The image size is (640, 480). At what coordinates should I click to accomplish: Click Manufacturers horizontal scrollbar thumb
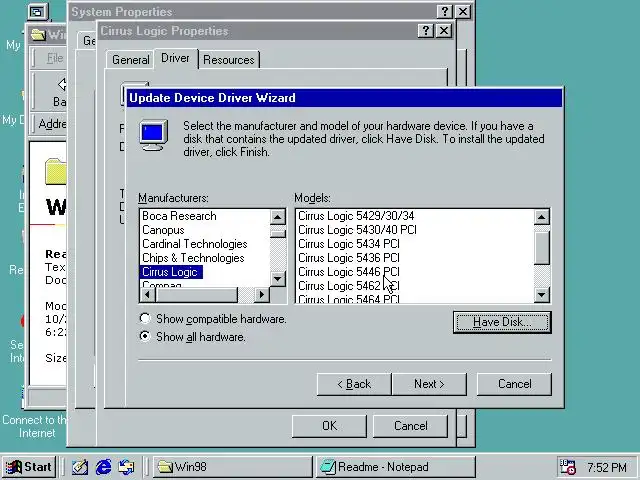click(196, 294)
